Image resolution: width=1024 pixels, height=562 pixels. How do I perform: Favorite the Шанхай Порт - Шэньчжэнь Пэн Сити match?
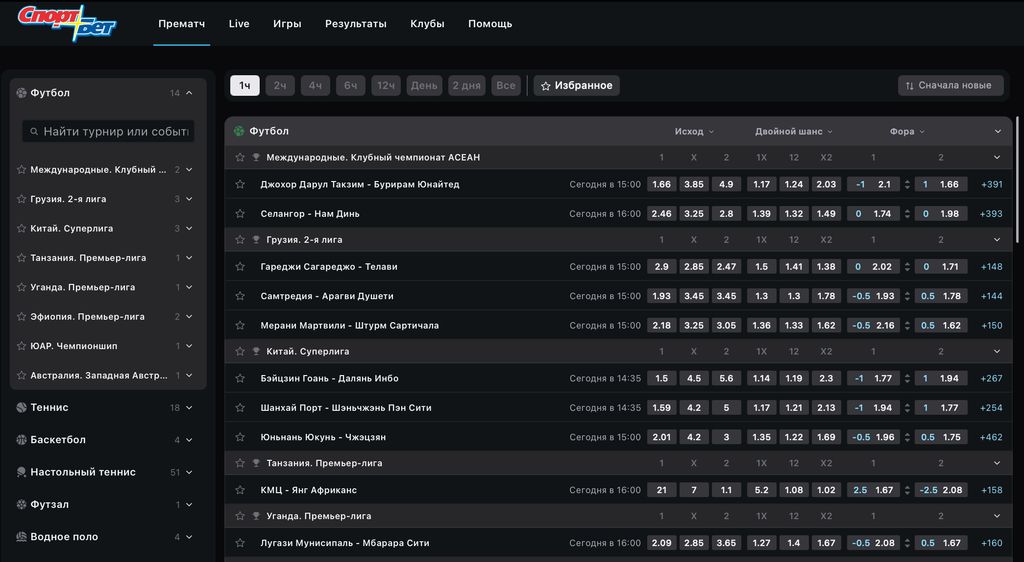point(240,407)
